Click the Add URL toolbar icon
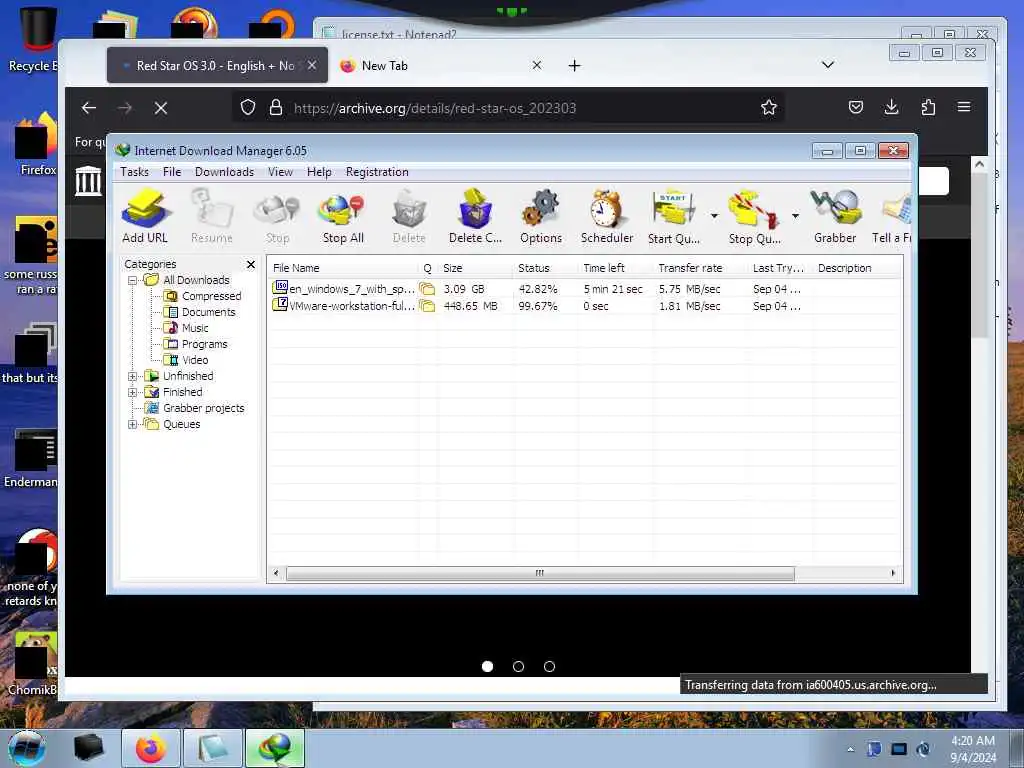This screenshot has height=768, width=1024. click(x=145, y=216)
